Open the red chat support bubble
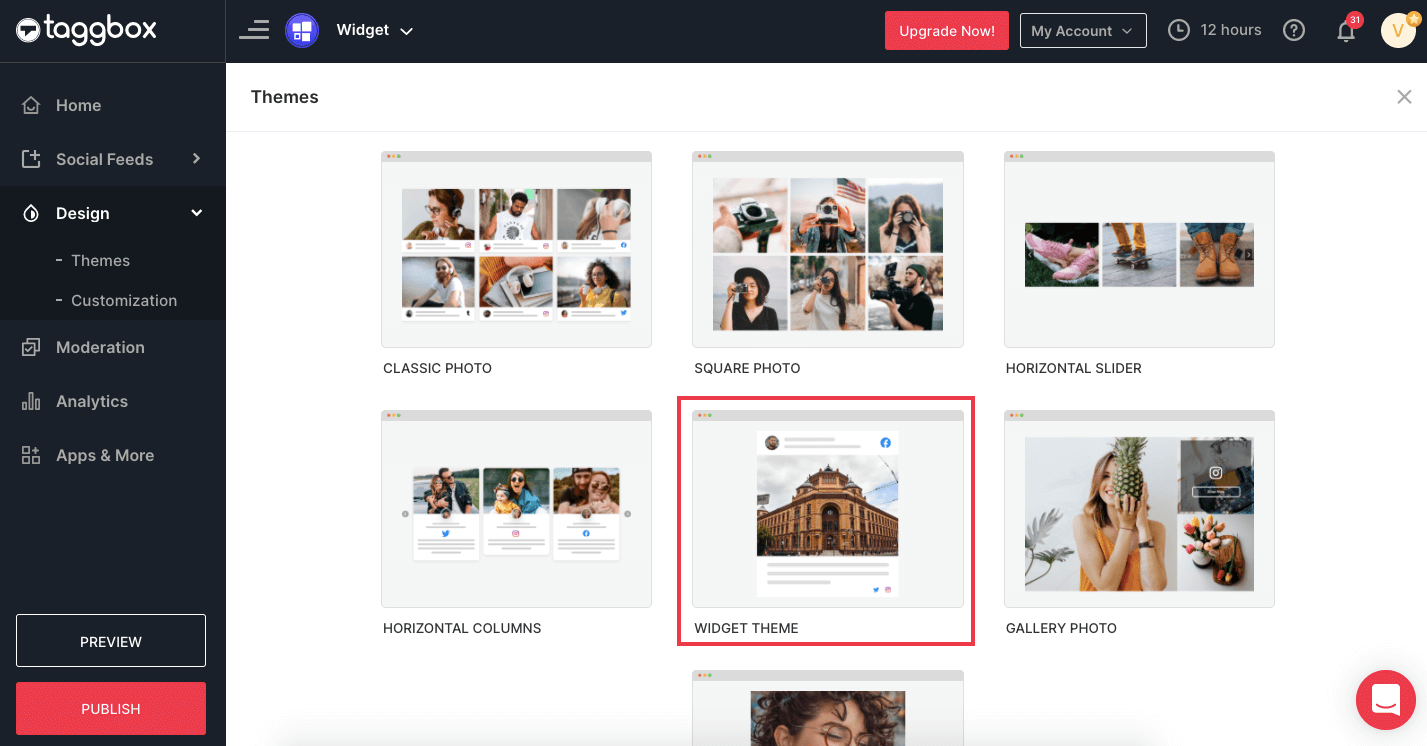This screenshot has width=1427, height=746. coord(1385,700)
